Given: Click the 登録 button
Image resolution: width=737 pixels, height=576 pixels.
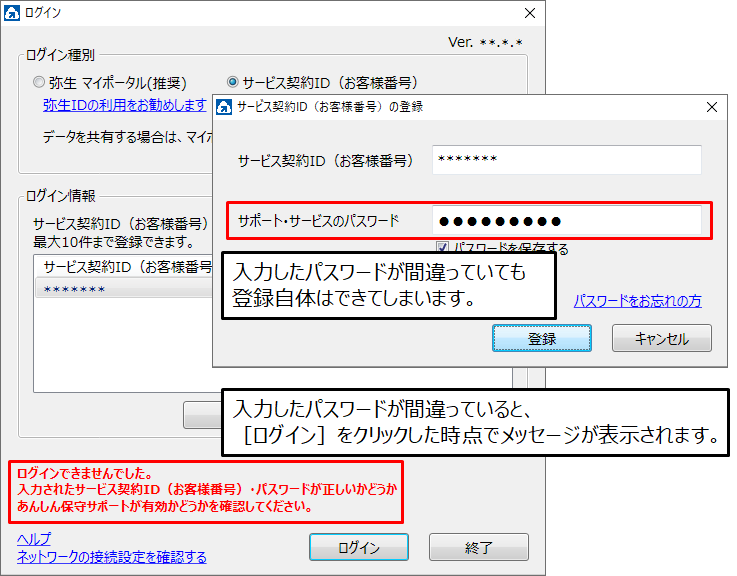Looking at the screenshot, I should pyautogui.click(x=541, y=338).
